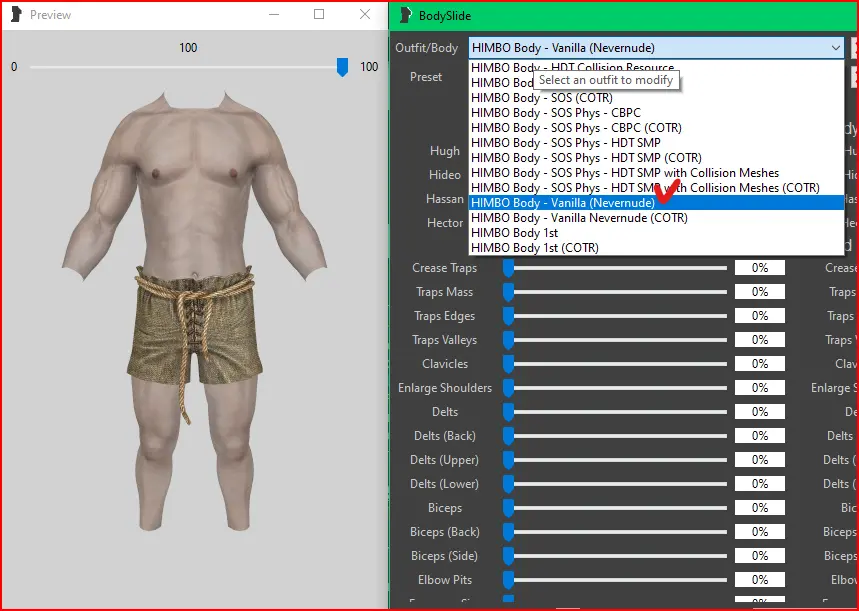Click the Clavicles 0% value field
The width and height of the screenshot is (859, 611).
click(760, 364)
